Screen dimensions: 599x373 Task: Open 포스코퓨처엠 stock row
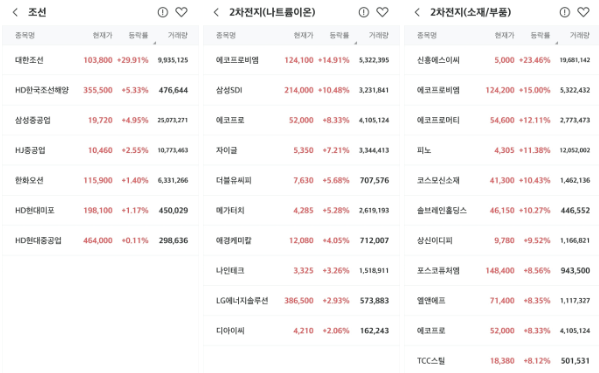(x=502, y=271)
